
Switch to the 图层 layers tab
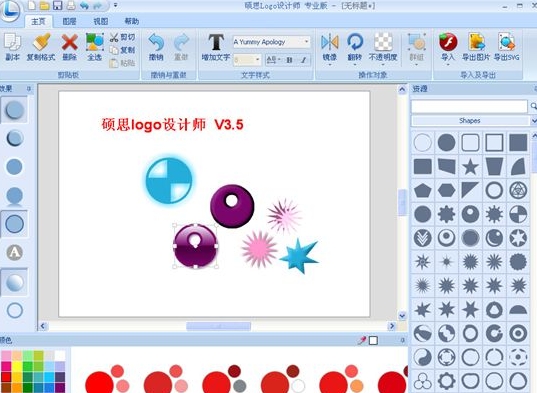(69, 21)
